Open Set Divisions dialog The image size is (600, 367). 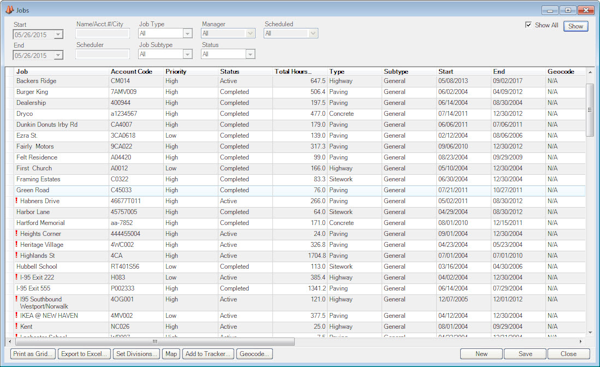pos(136,354)
